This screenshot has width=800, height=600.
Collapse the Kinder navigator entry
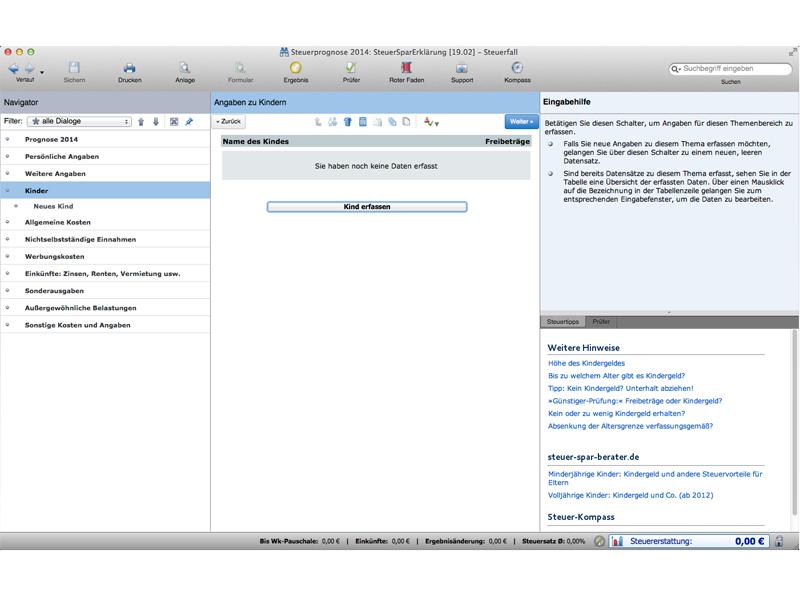(x=8, y=190)
